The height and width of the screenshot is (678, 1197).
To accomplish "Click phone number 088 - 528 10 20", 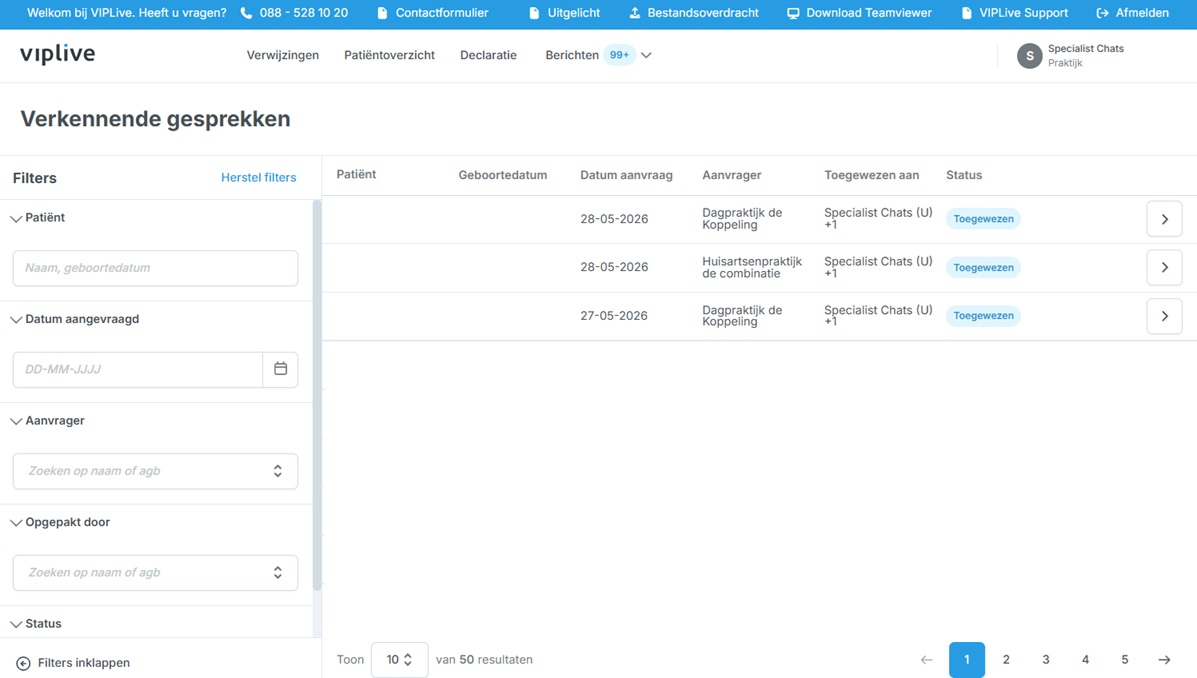I will [304, 13].
